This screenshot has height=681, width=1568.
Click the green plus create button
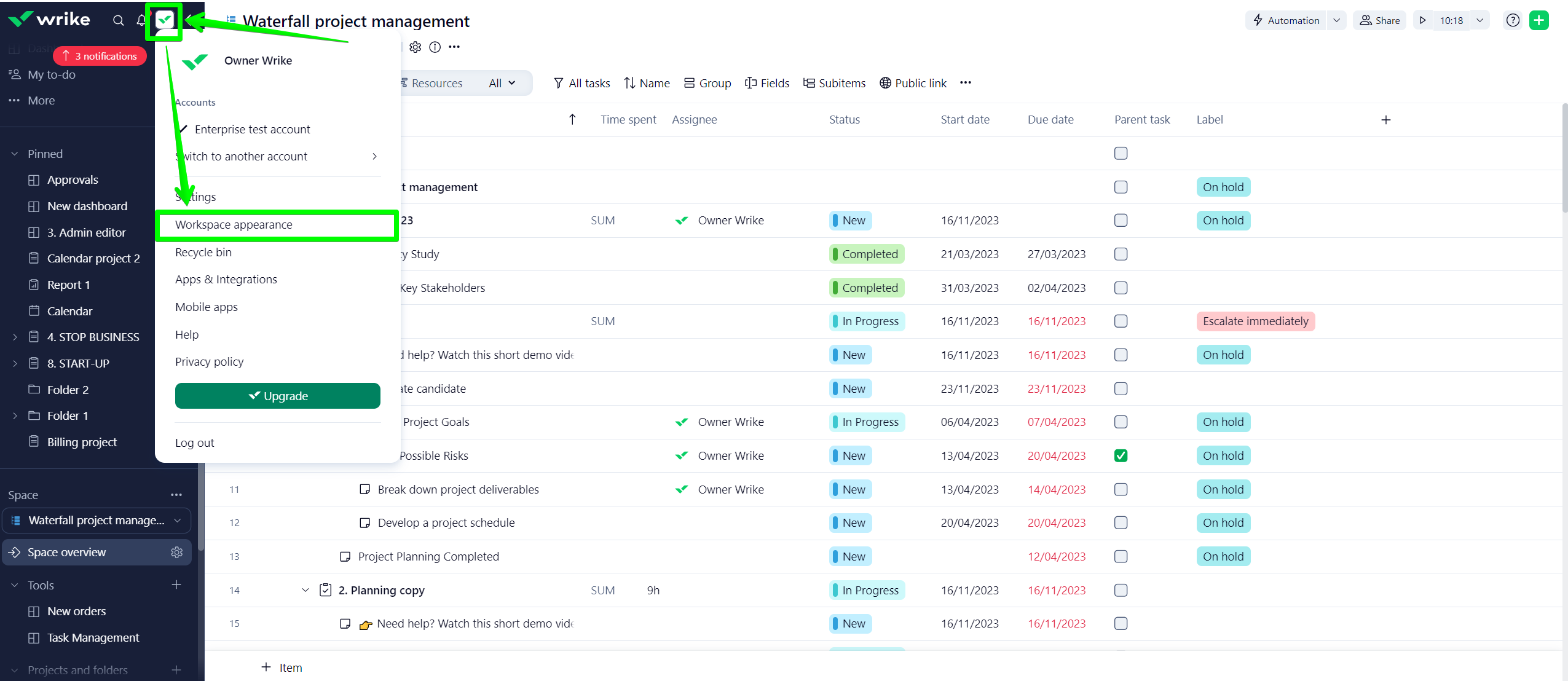tap(1539, 20)
